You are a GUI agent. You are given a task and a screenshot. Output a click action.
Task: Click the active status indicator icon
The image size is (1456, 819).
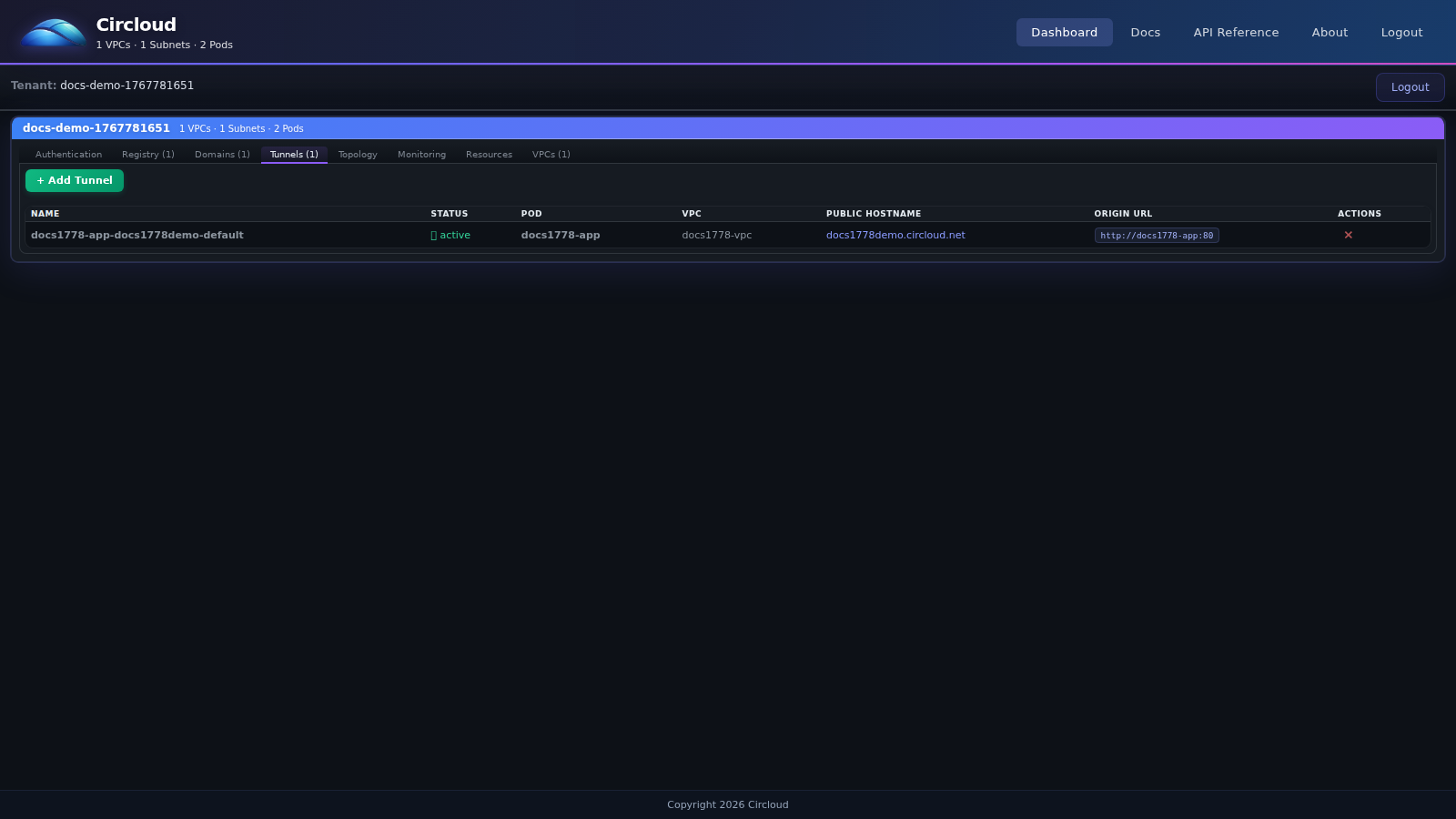(434, 236)
